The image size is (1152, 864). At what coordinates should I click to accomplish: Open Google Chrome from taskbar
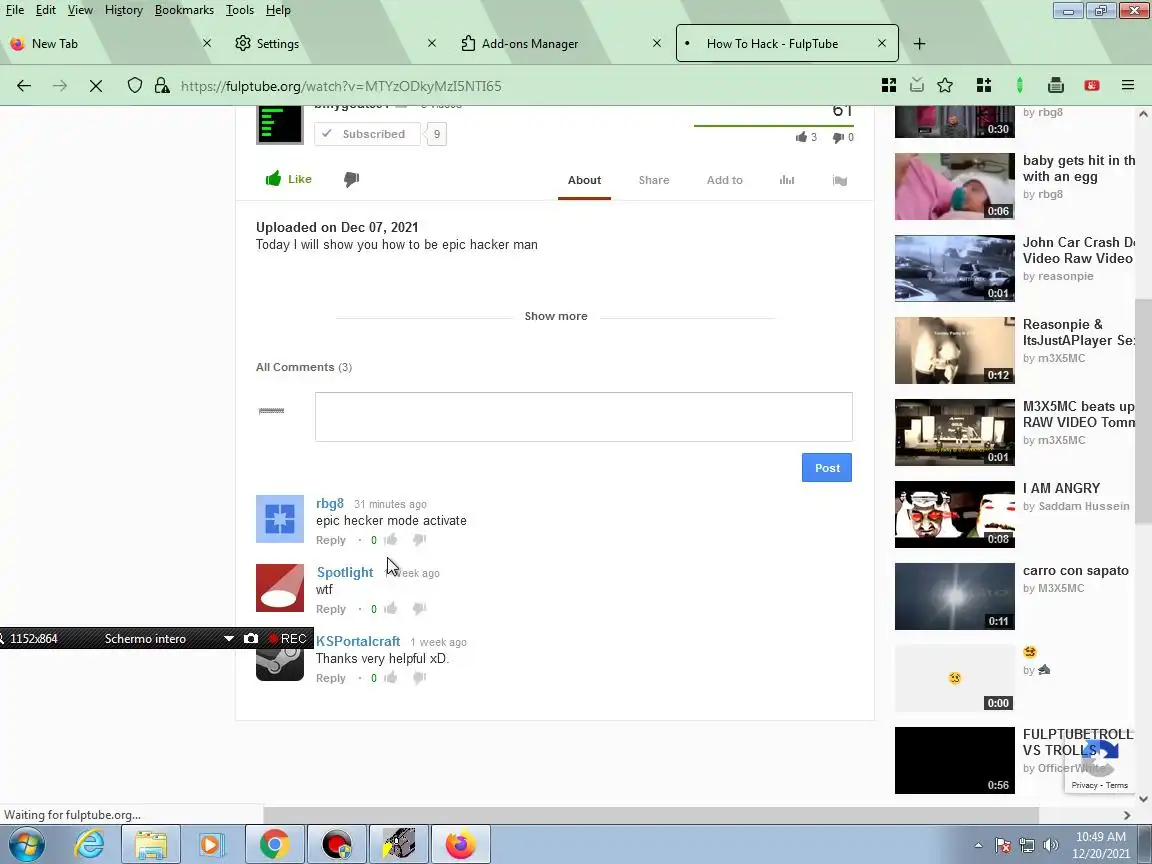click(x=274, y=844)
